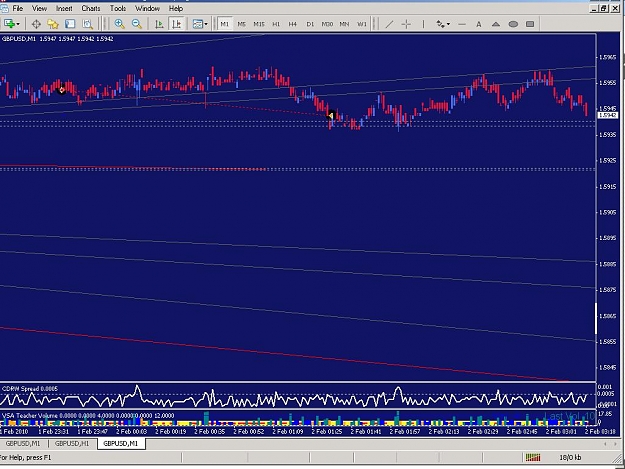Click the 1.5942 current price label
Image resolution: width=625 pixels, height=469 pixels.
click(607, 115)
